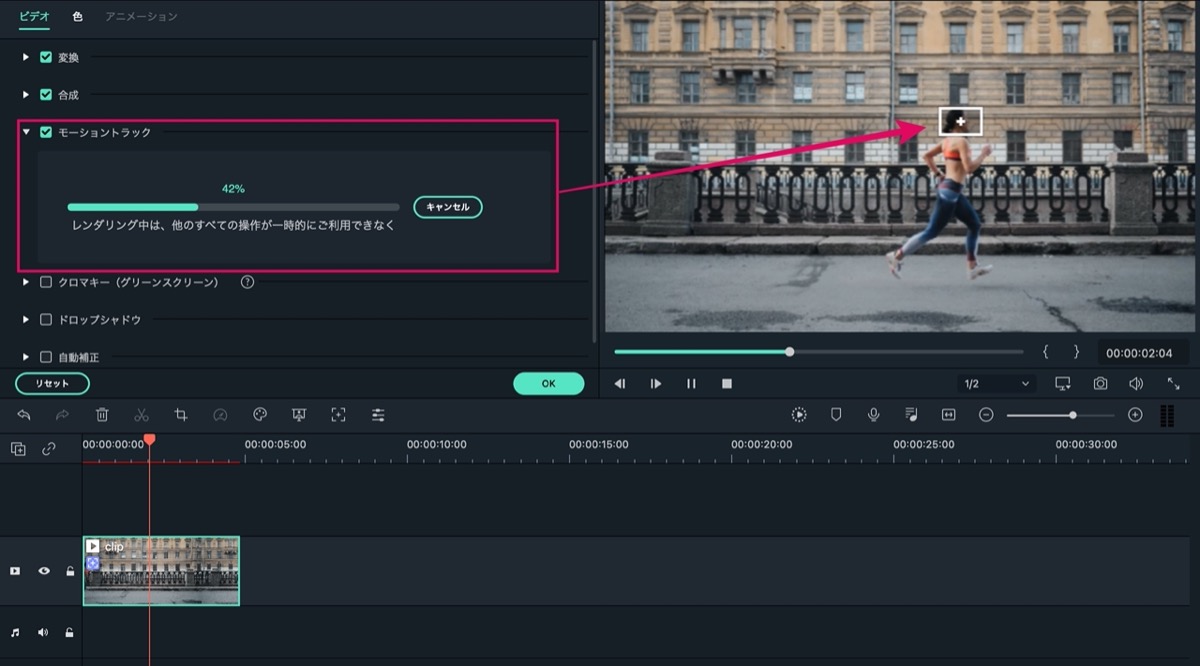The height and width of the screenshot is (666, 1200).
Task: Collapse the モーショントラック section arrow
Action: pos(26,132)
